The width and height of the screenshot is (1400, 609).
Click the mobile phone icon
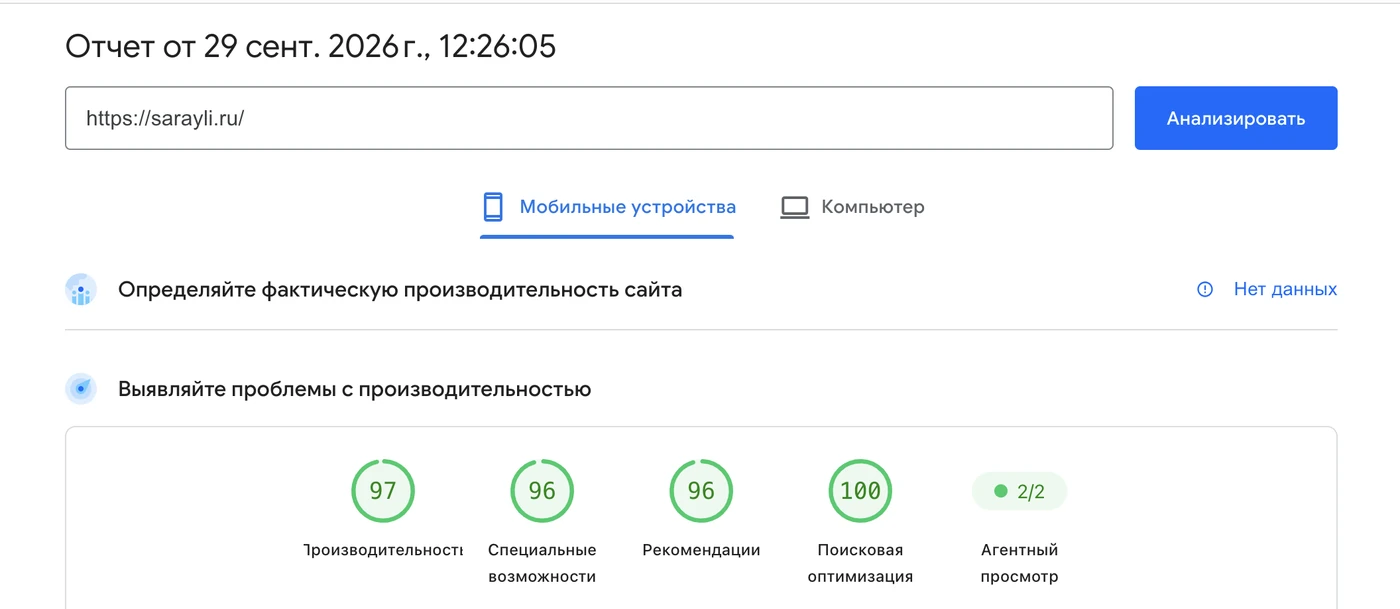click(x=493, y=207)
